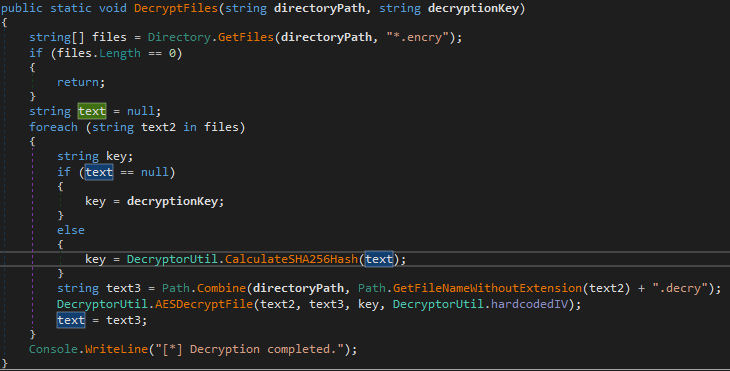Click DecryptorUtil before CalculateSHA256Hash
The height and width of the screenshot is (371, 730).
click(x=172, y=259)
